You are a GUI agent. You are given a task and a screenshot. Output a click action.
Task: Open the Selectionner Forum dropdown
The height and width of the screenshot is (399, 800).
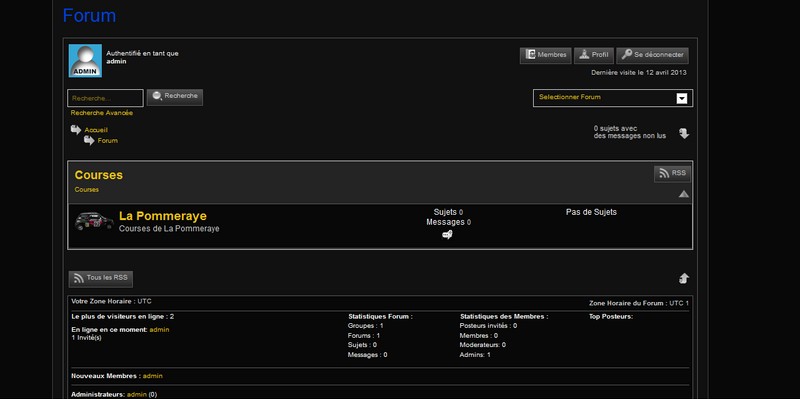(613, 98)
